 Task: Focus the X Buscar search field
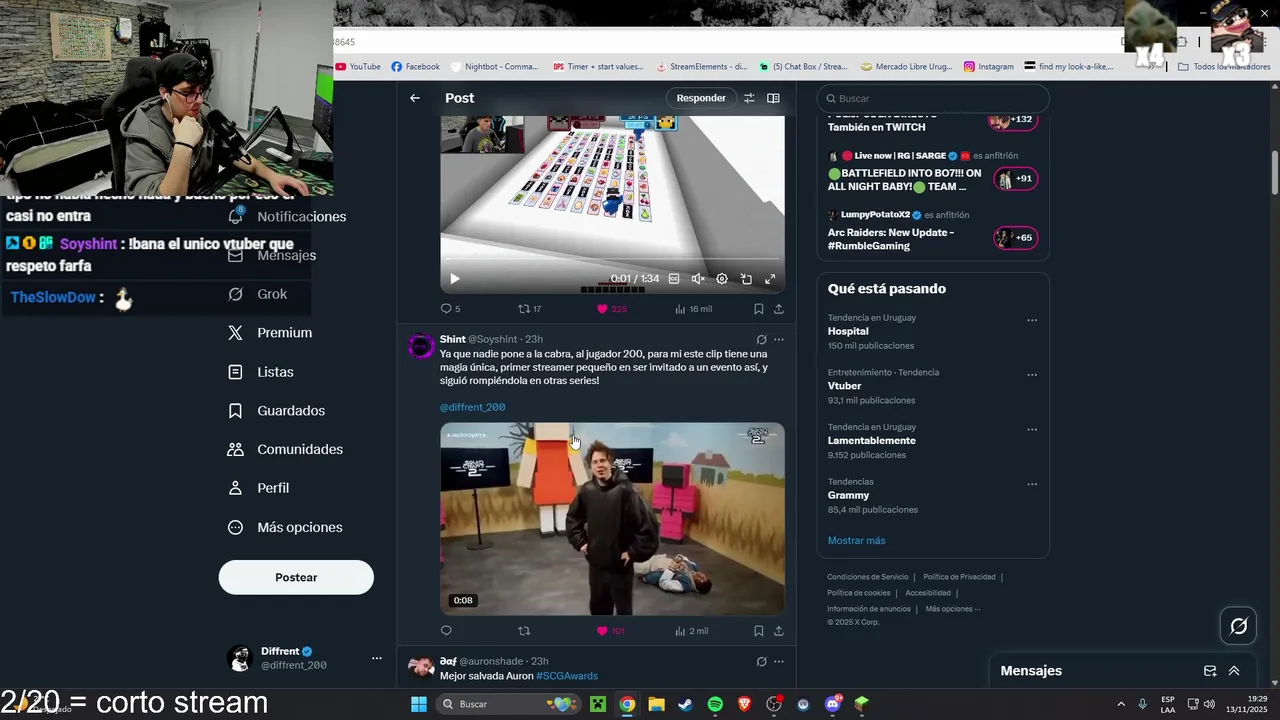(933, 98)
